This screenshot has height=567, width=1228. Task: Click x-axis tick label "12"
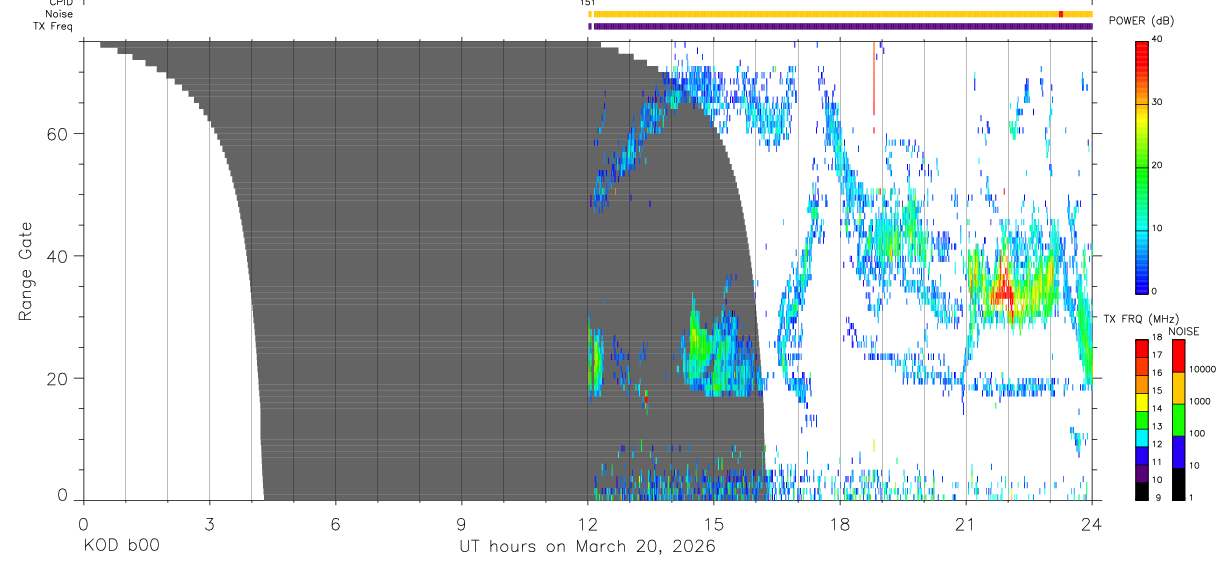[x=588, y=524]
